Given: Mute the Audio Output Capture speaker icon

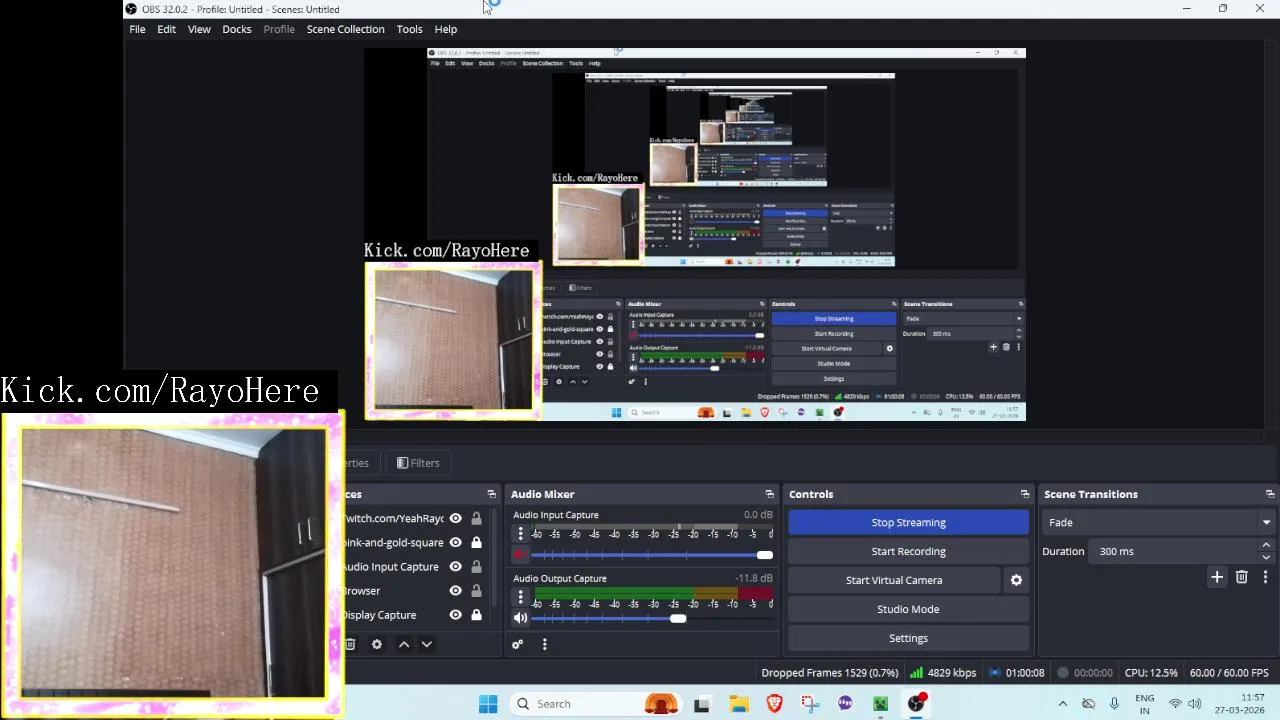Looking at the screenshot, I should point(520,618).
